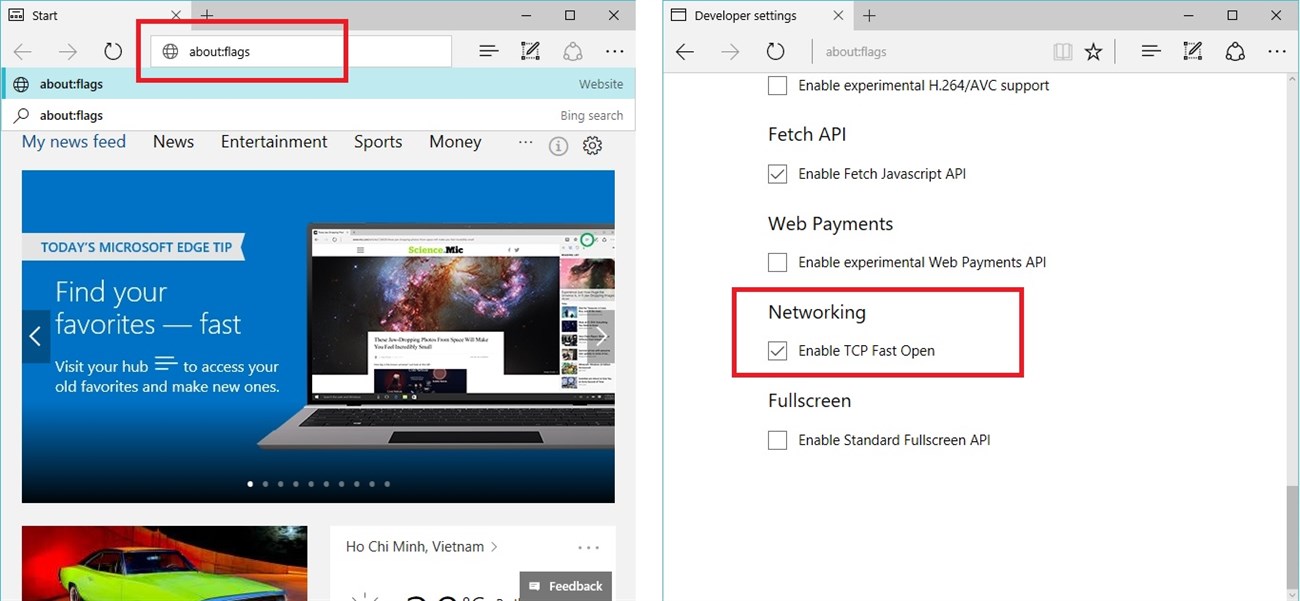Viewport: 1300px width, 601px height.
Task: Toggle Enable Fetch Javascript API checkbox
Action: (x=777, y=174)
